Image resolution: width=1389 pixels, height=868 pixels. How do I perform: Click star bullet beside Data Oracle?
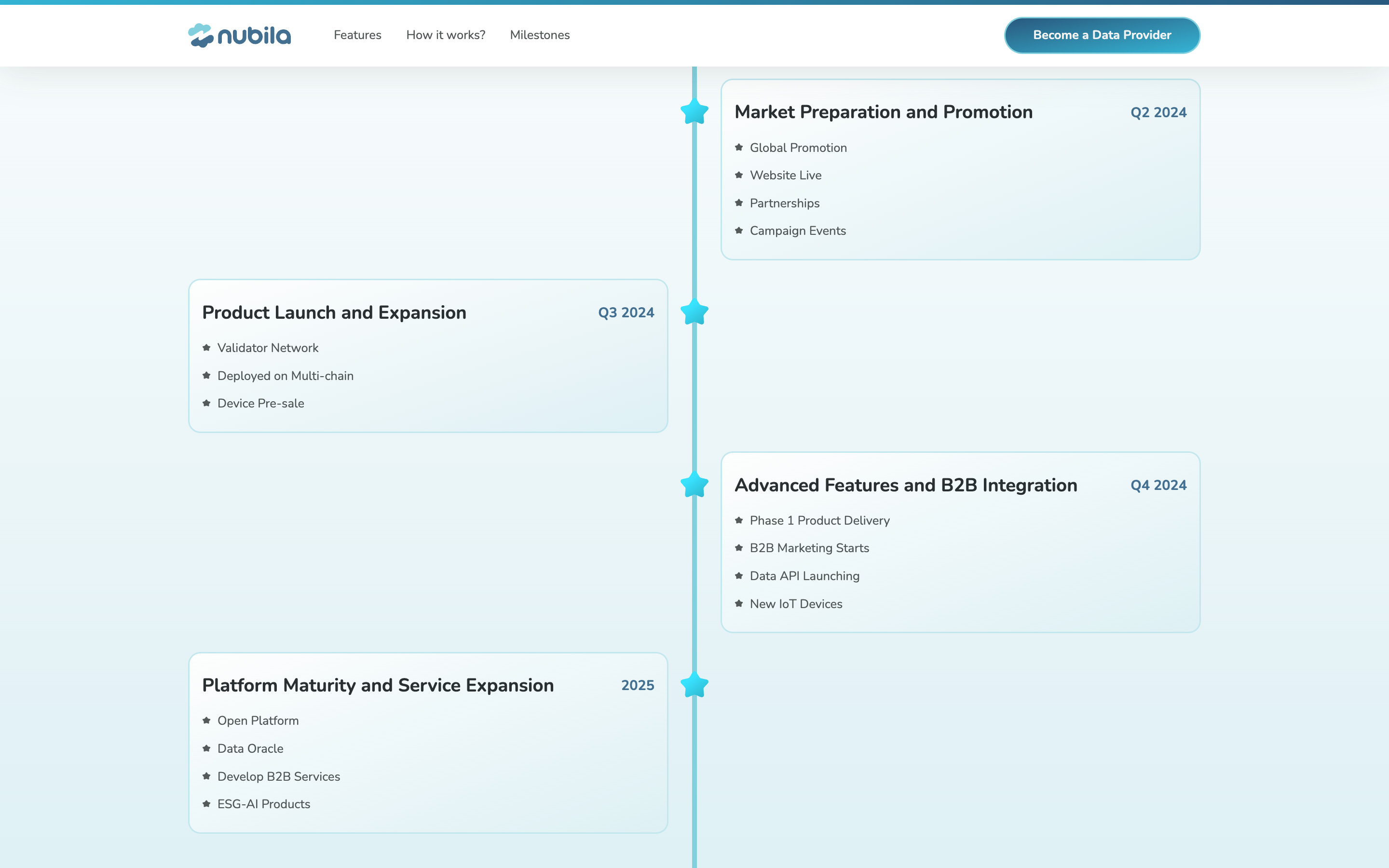(206, 748)
